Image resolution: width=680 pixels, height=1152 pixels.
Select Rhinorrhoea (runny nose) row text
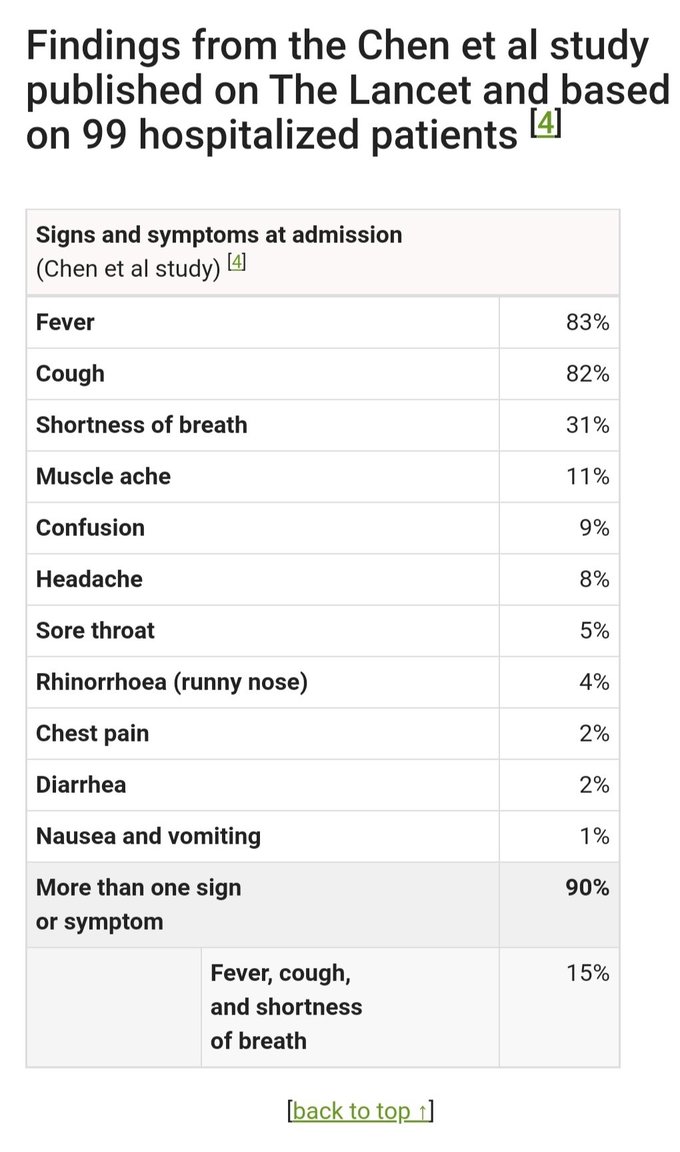(x=172, y=683)
